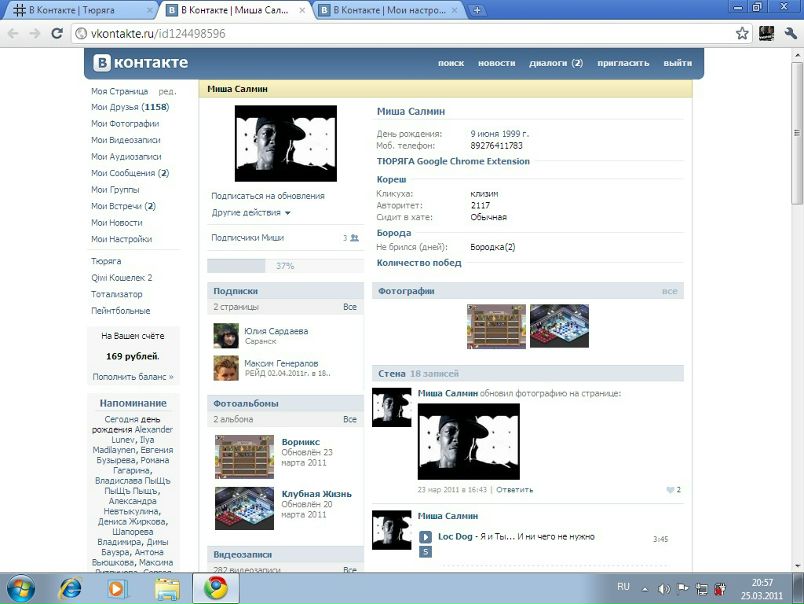804x604 pixels.
Task: Click the 37% profile progress bar
Action: point(285,266)
